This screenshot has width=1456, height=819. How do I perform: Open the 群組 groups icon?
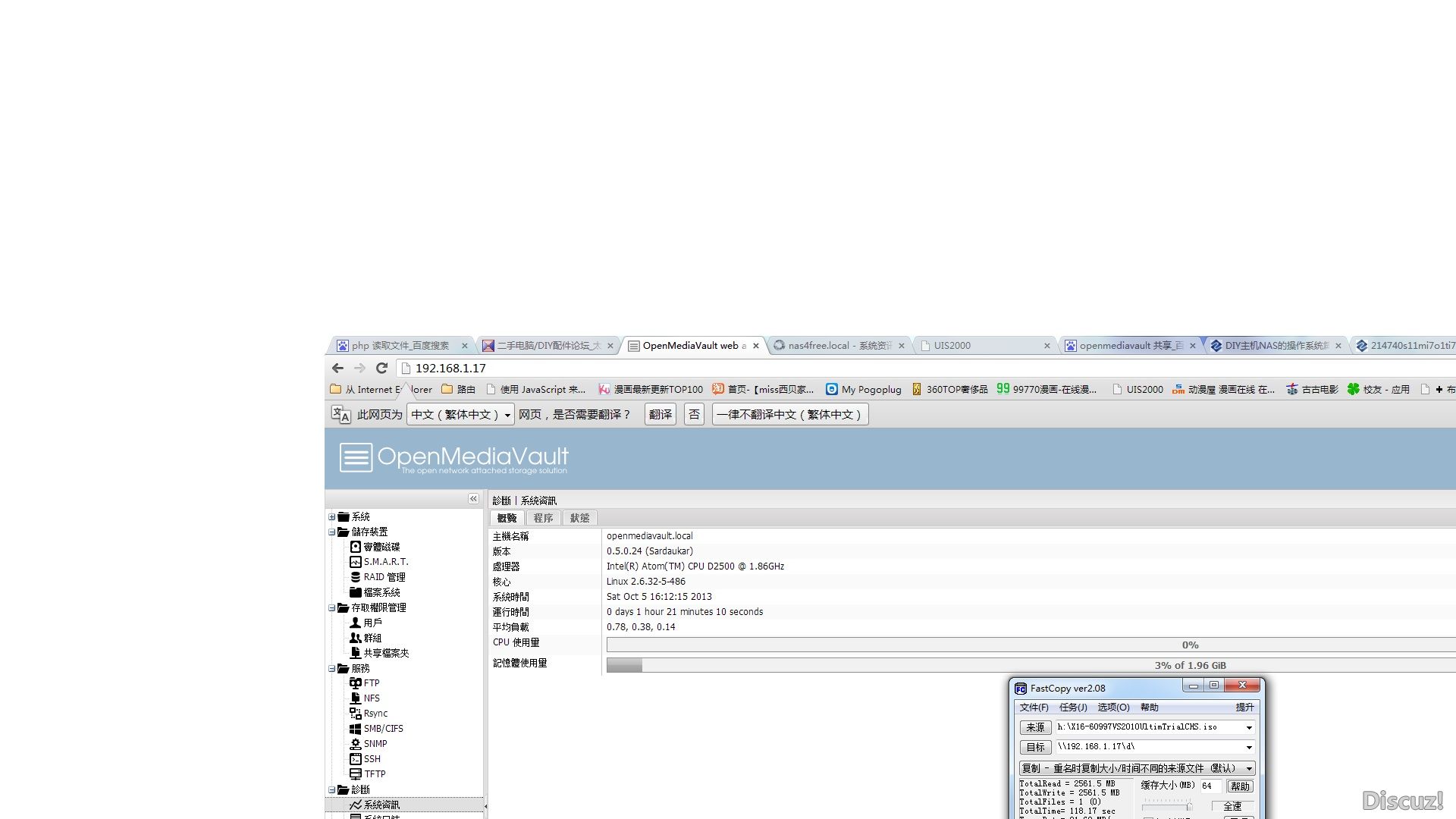pyautogui.click(x=355, y=638)
